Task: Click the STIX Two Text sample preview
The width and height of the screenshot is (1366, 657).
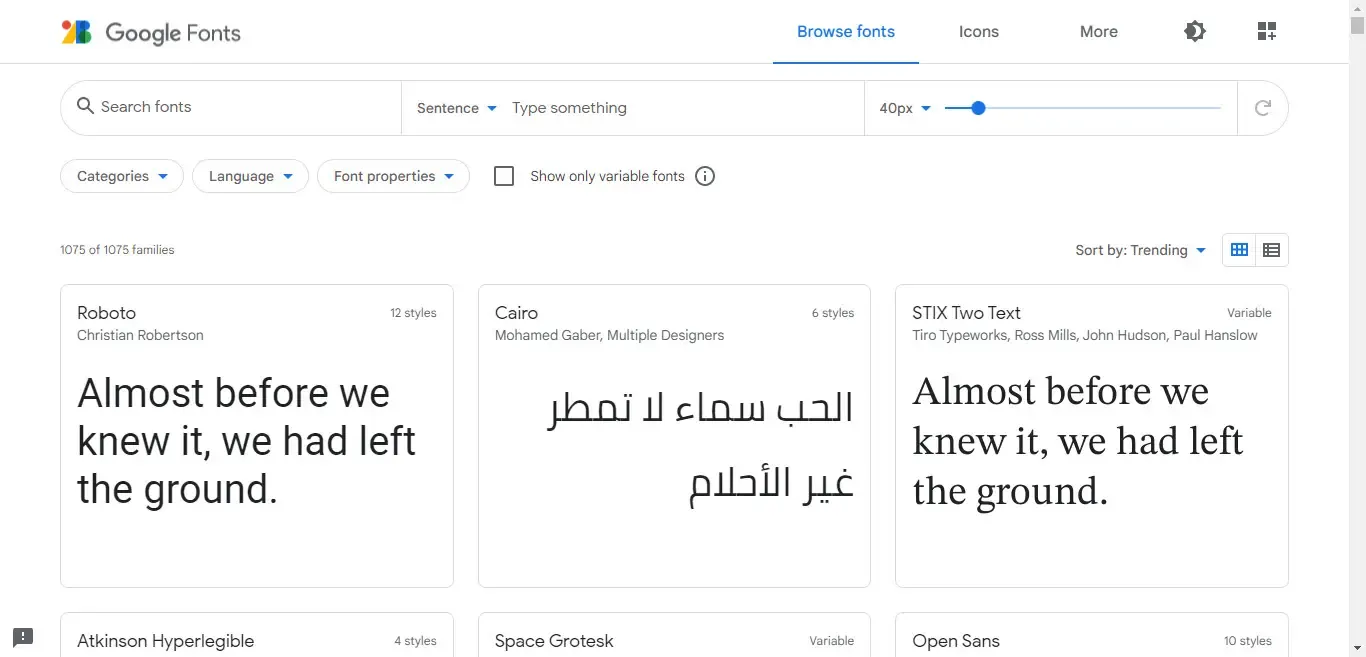Action: coord(1078,441)
